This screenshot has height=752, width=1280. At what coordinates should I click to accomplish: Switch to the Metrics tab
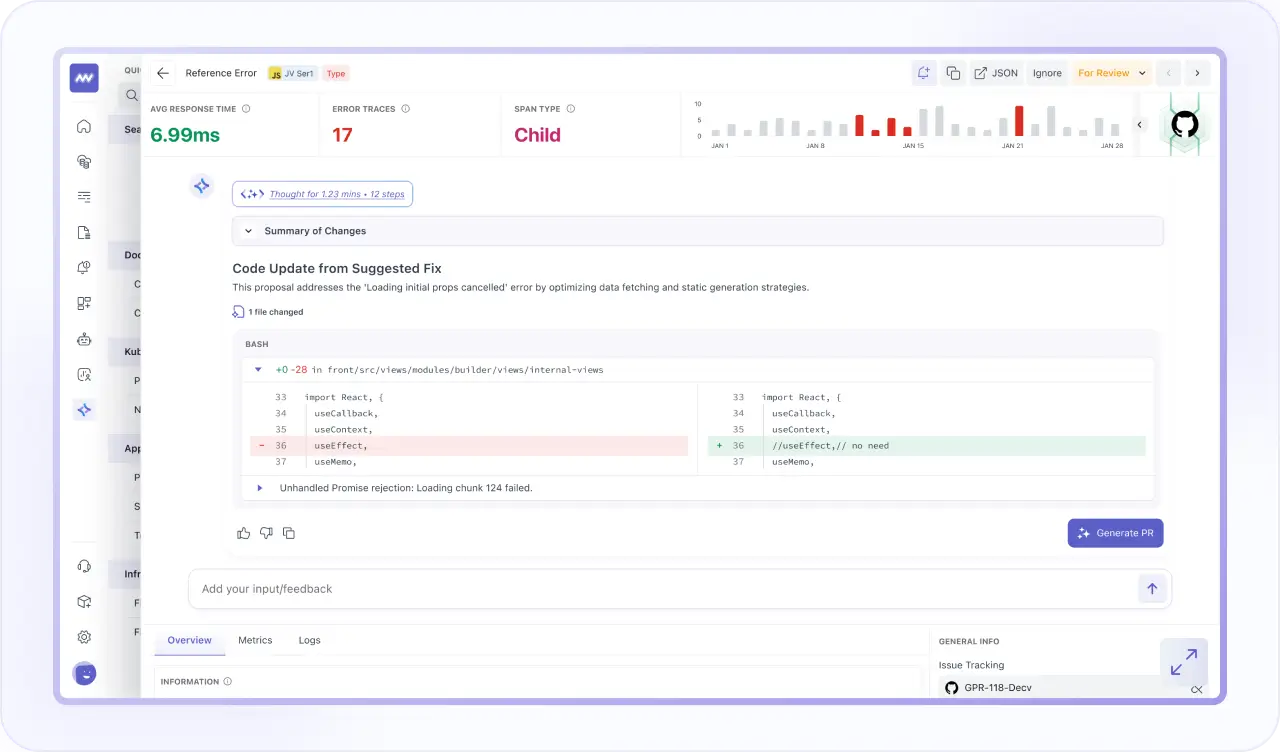pyautogui.click(x=255, y=640)
